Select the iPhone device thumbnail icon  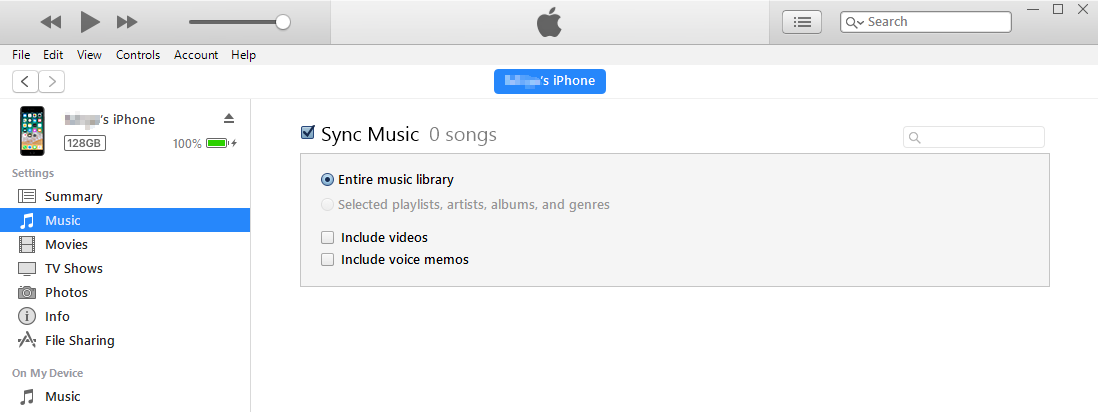(32, 130)
